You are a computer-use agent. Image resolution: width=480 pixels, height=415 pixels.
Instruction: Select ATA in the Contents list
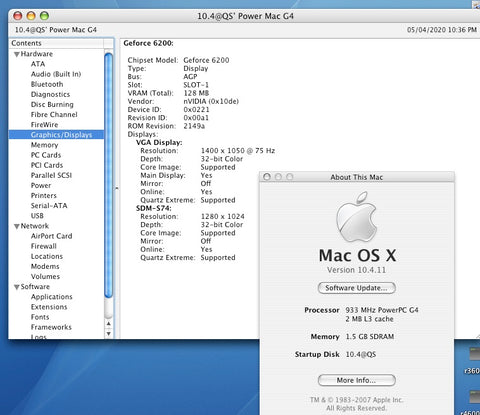(x=38, y=64)
